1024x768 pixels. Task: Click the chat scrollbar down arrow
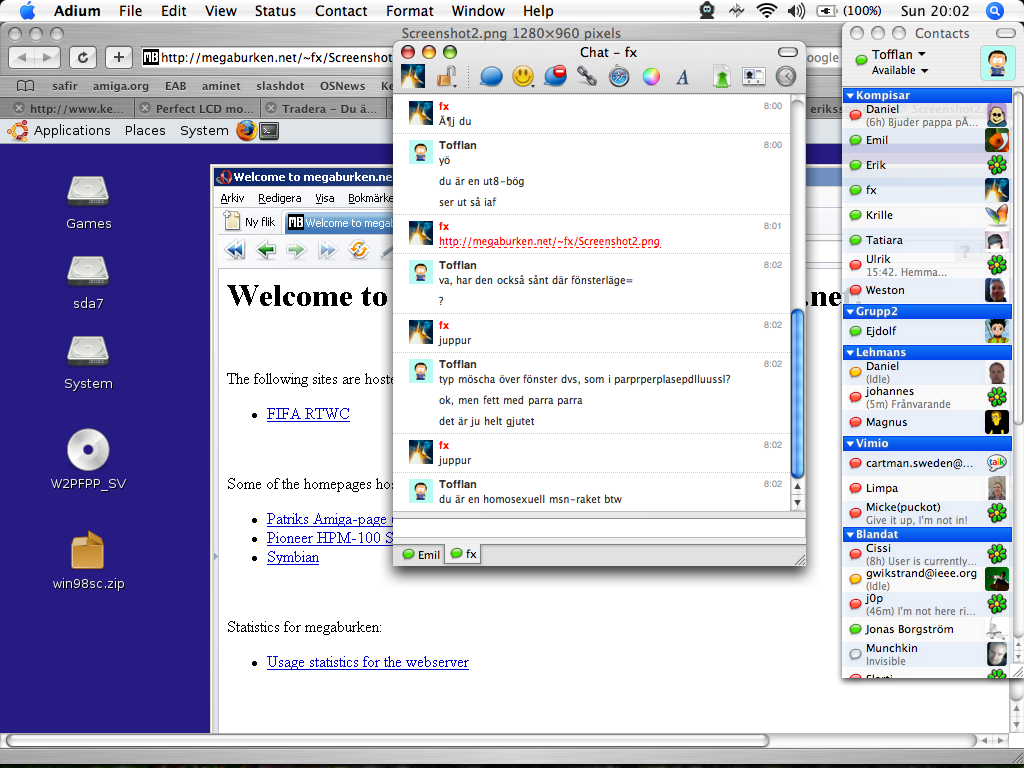click(797, 503)
